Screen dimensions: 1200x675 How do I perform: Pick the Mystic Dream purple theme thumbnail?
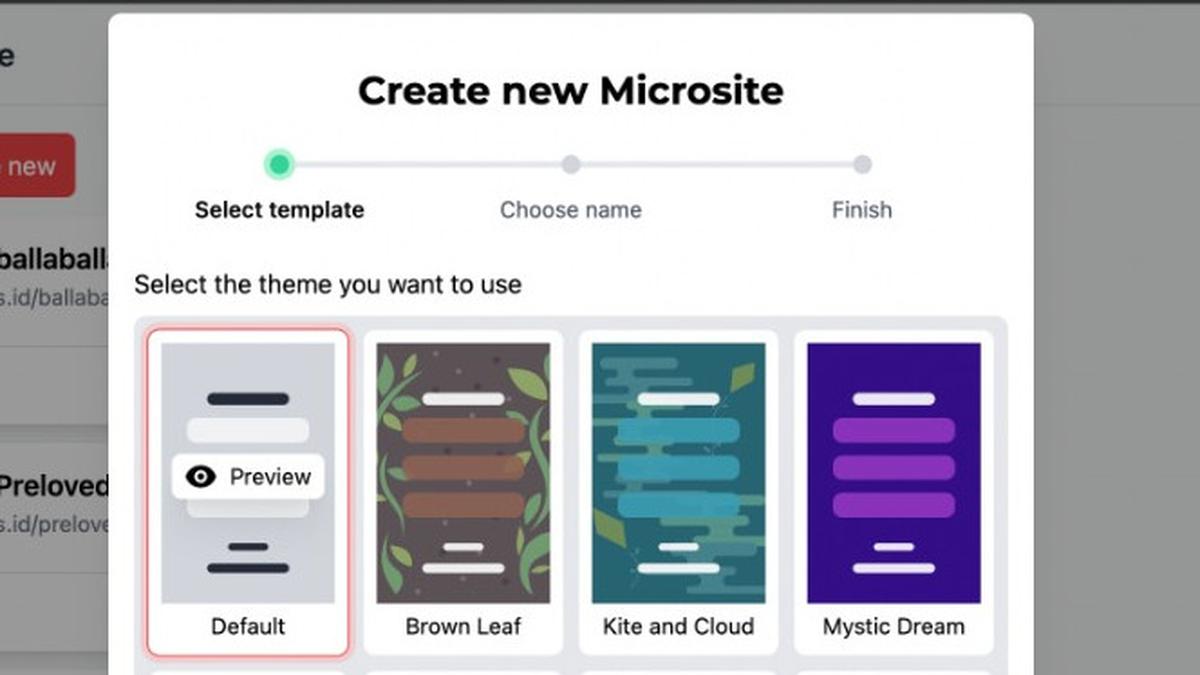click(x=893, y=473)
